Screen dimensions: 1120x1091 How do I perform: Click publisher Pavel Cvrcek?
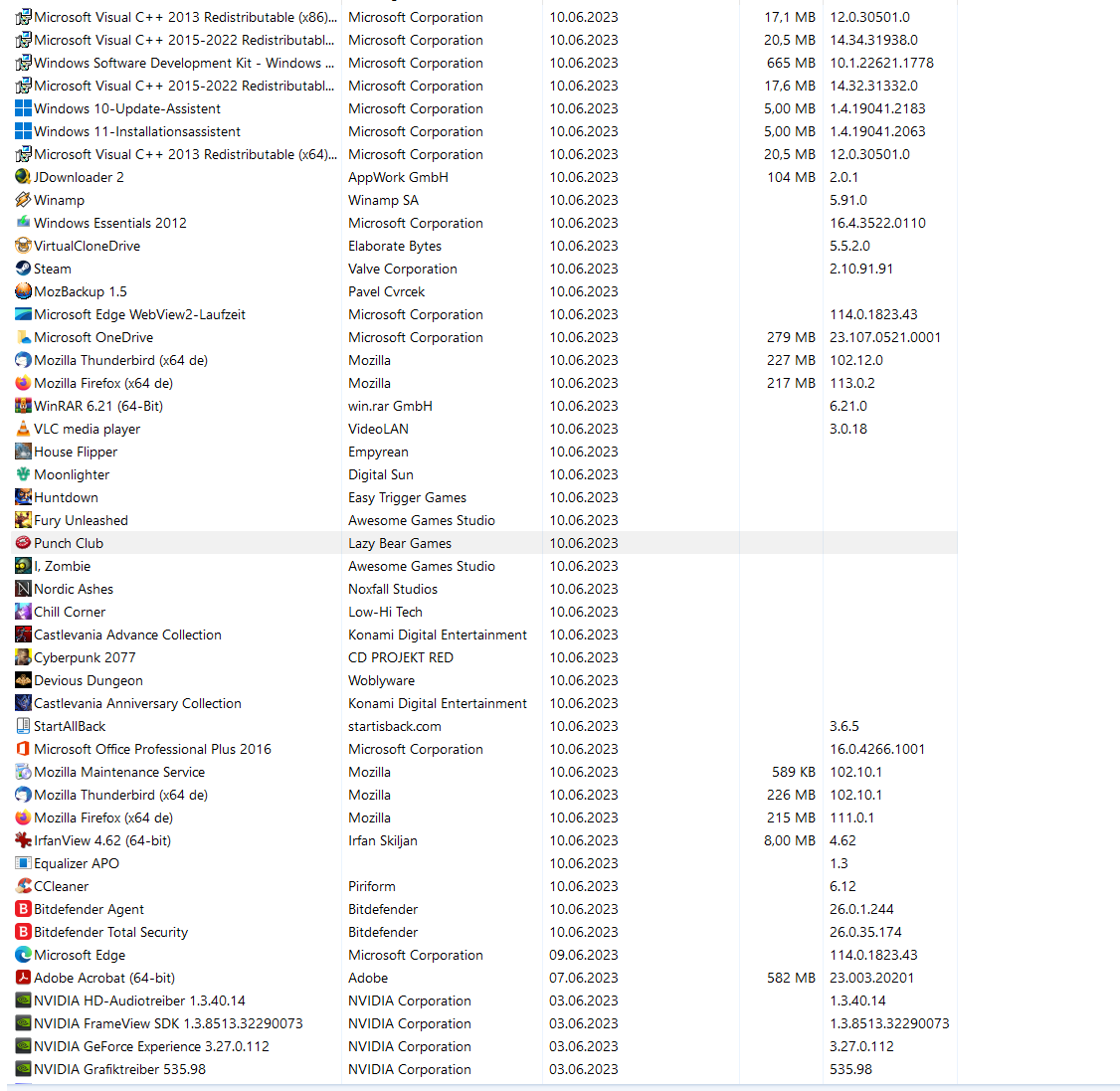[386, 291]
